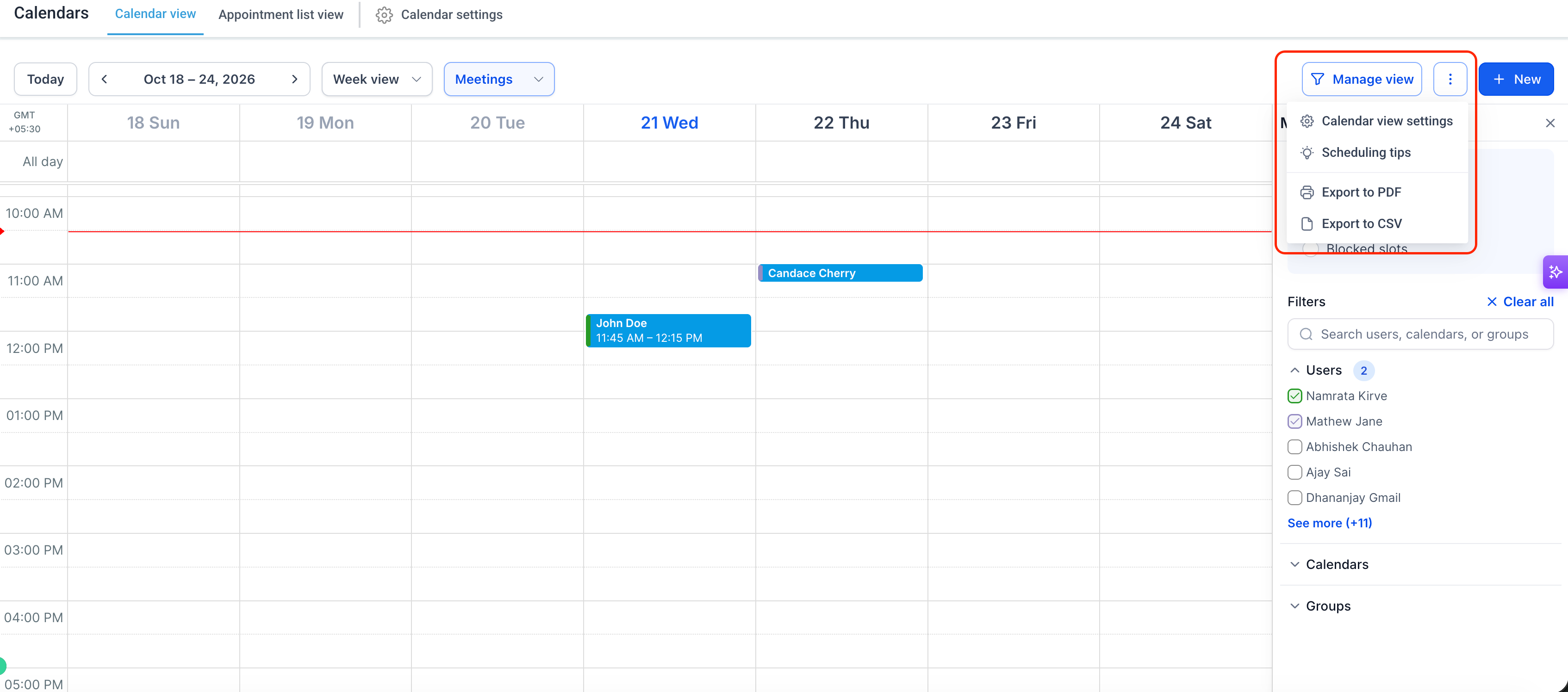
Task: Click See more (+11) users link
Action: 1329,524
